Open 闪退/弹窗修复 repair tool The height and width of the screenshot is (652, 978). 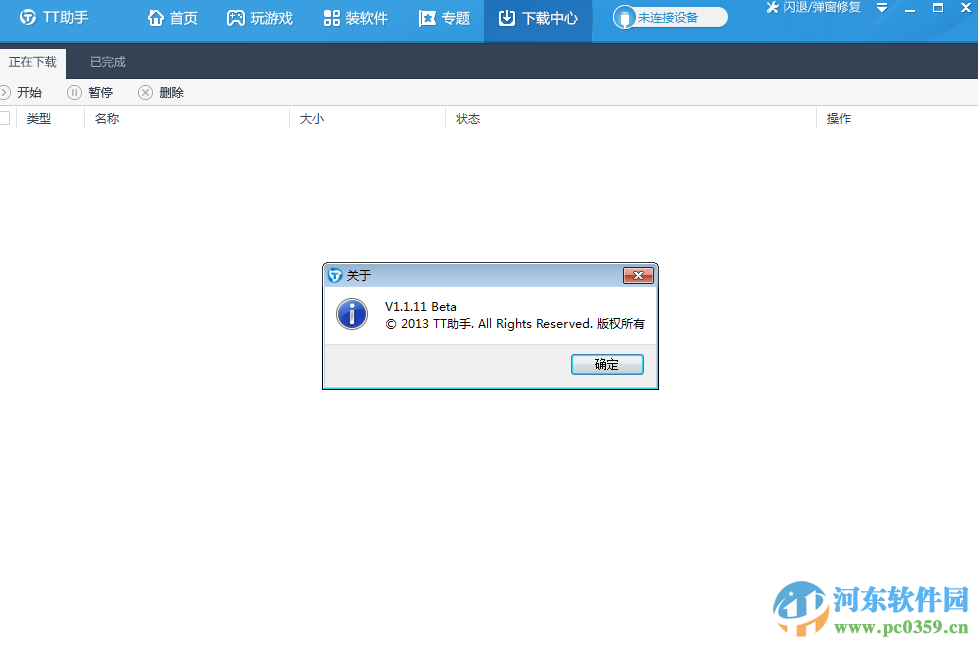point(813,7)
